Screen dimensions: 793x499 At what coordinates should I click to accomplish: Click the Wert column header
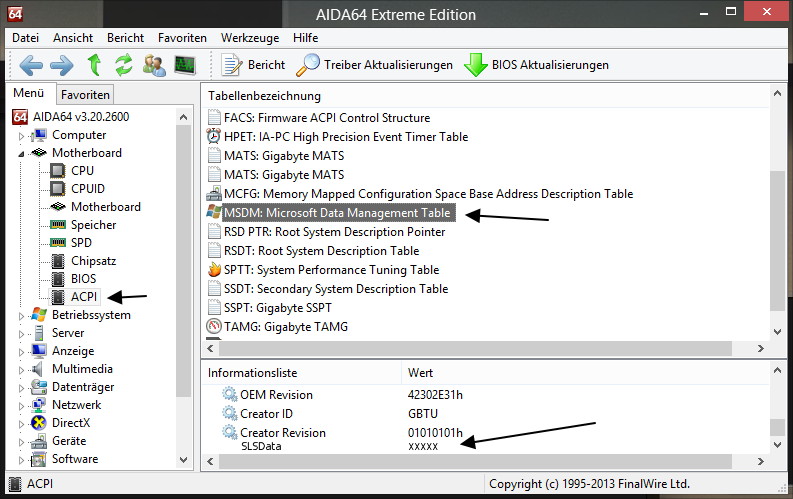420,373
